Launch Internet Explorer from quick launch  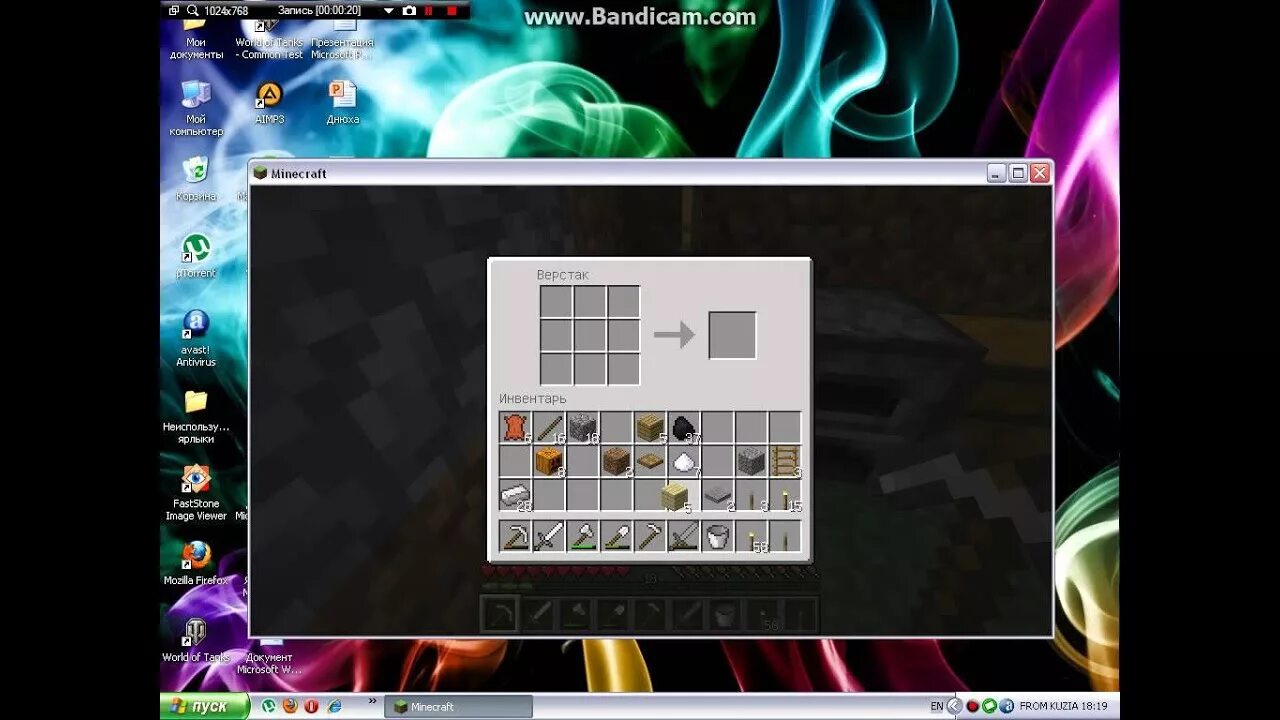tap(335, 706)
